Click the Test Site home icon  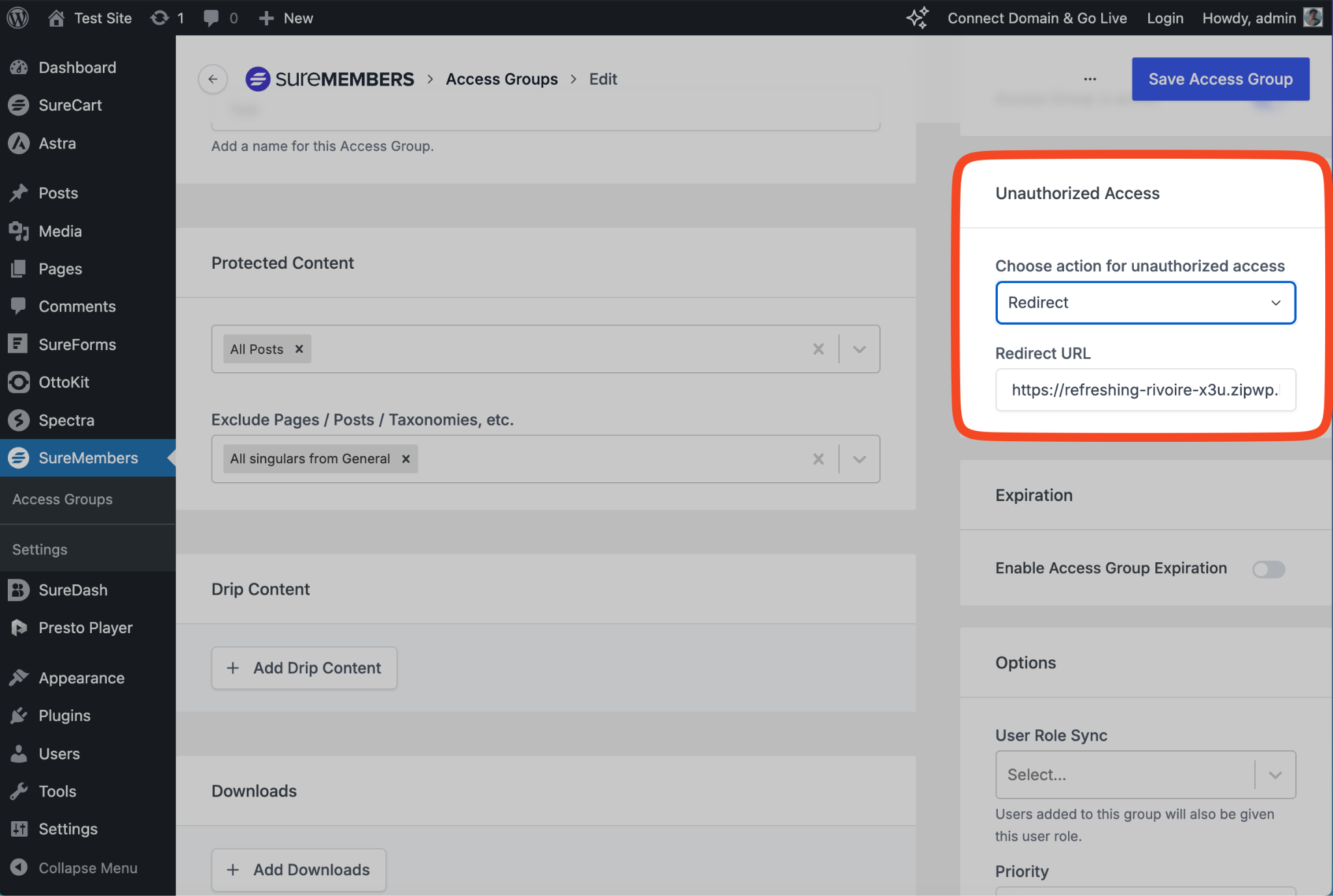(56, 18)
